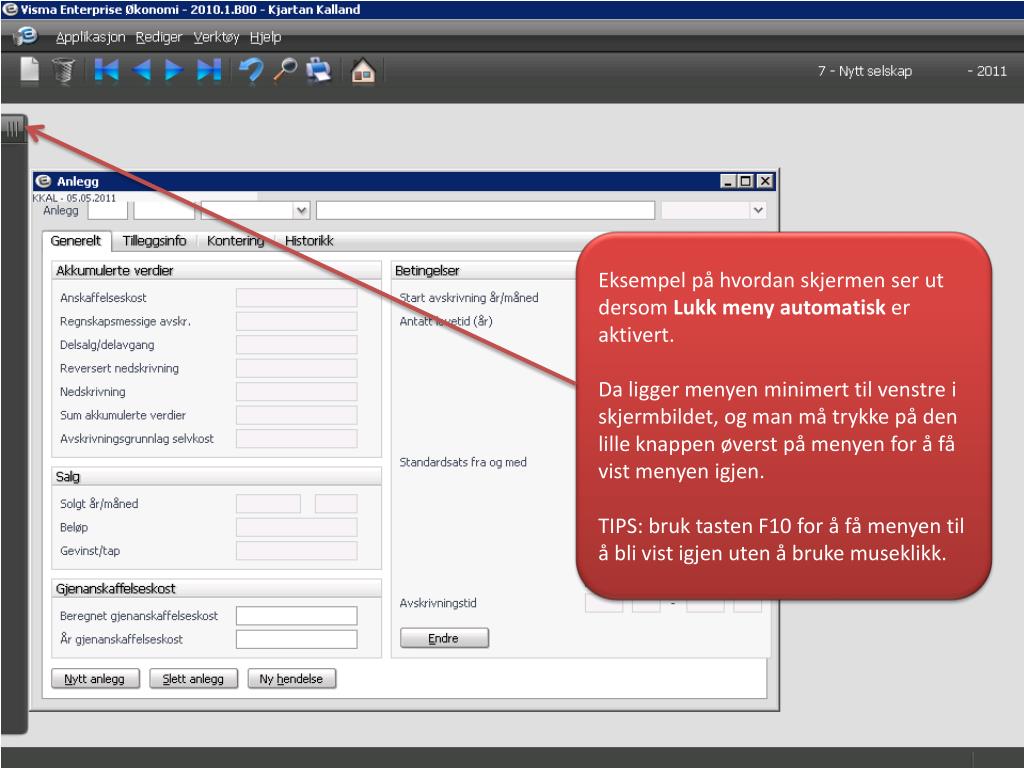Screen dimensions: 1024x768
Task: Show menu with small button at sidebar top
Action: (13, 127)
